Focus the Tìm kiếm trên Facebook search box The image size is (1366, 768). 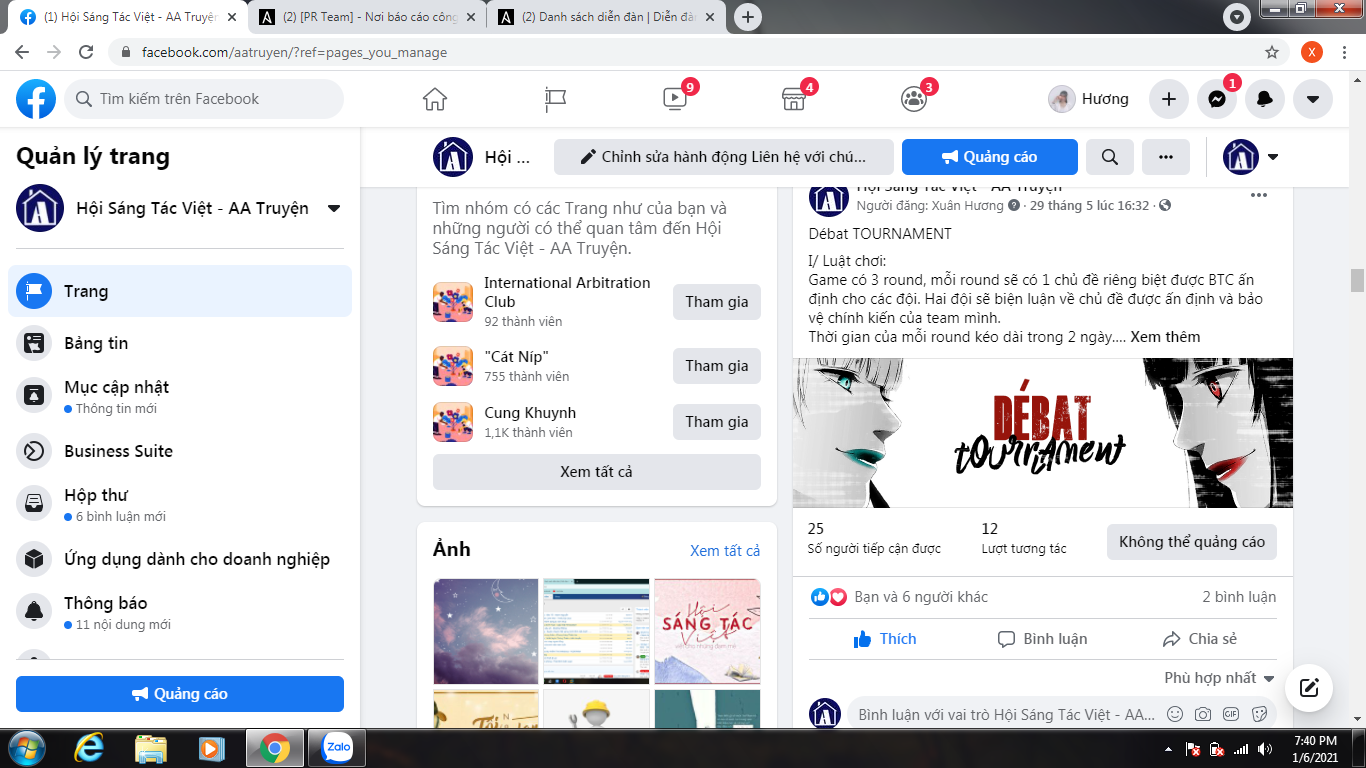[204, 99]
